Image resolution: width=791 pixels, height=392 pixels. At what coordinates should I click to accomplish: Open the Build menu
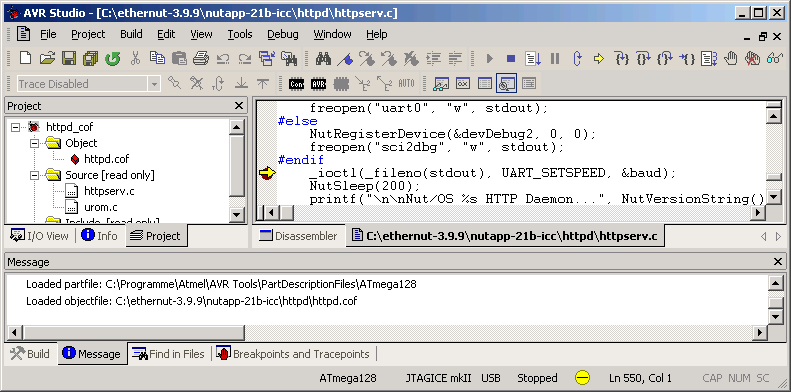click(x=131, y=34)
